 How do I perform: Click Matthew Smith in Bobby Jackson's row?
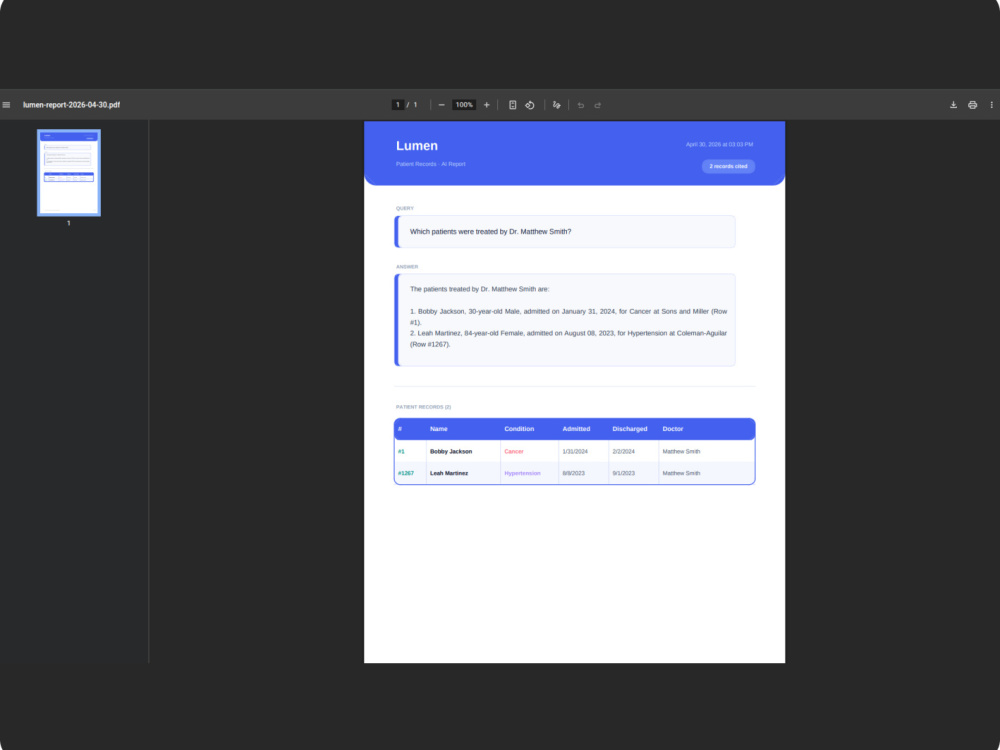[x=681, y=452]
